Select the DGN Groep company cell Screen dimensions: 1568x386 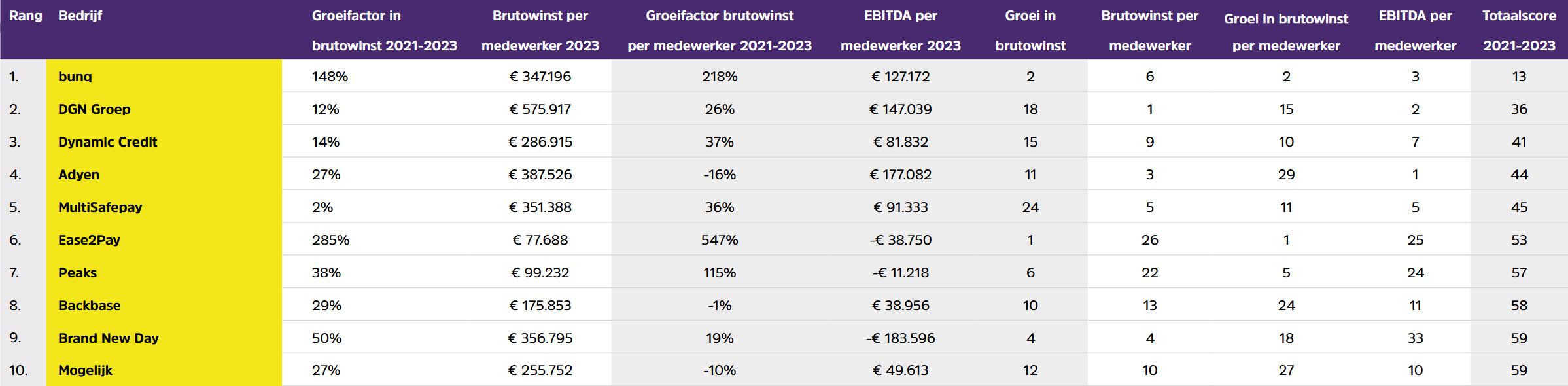click(x=94, y=109)
